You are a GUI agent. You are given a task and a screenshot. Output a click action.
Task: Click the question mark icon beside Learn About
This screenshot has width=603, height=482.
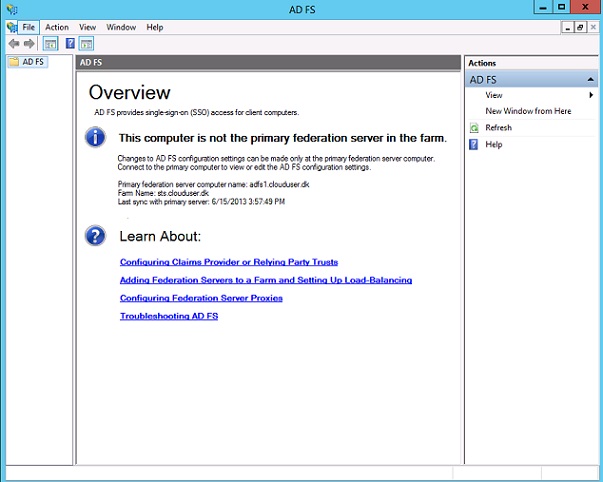coord(95,235)
